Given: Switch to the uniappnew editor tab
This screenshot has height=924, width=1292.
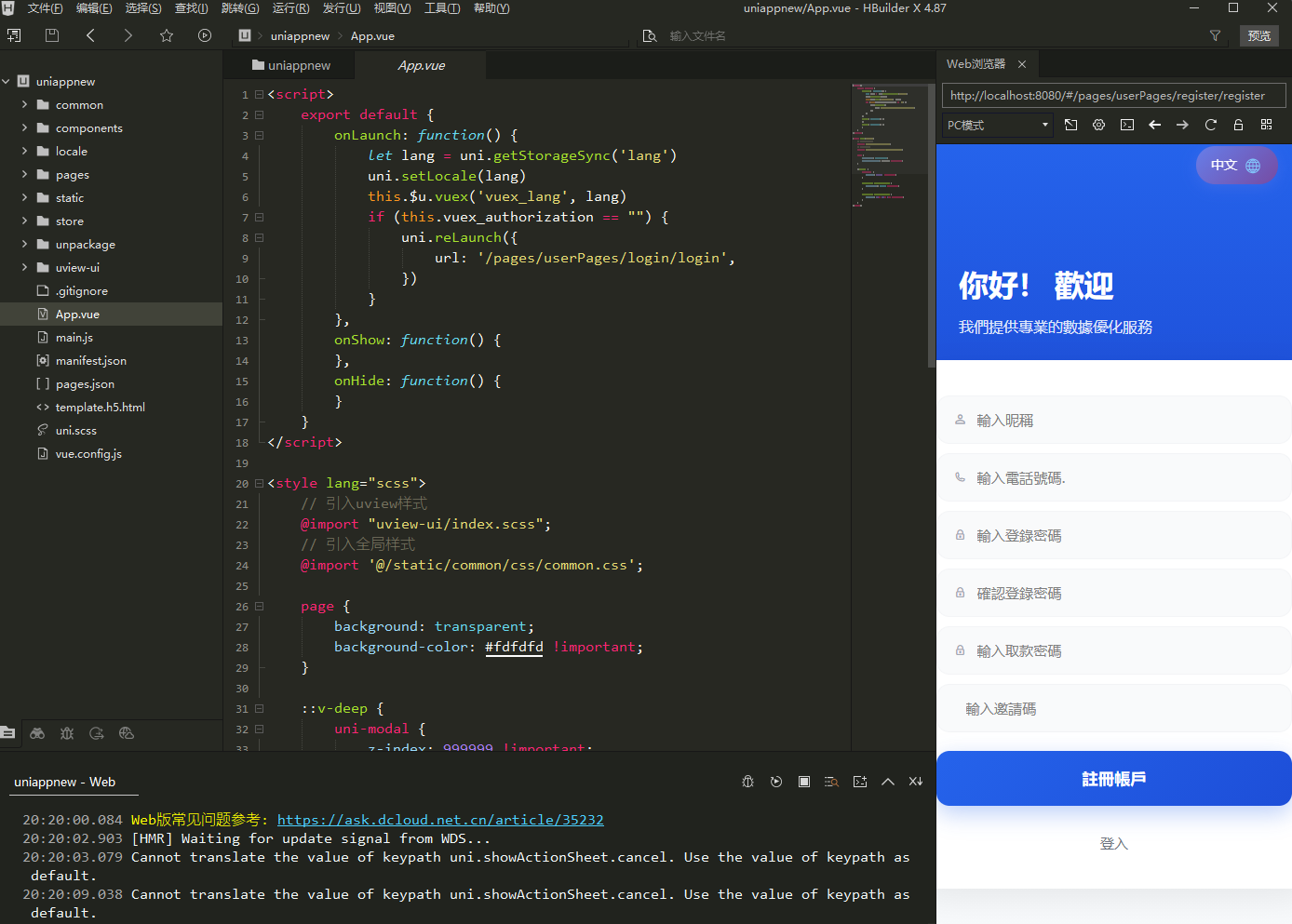Looking at the screenshot, I should click(290, 65).
